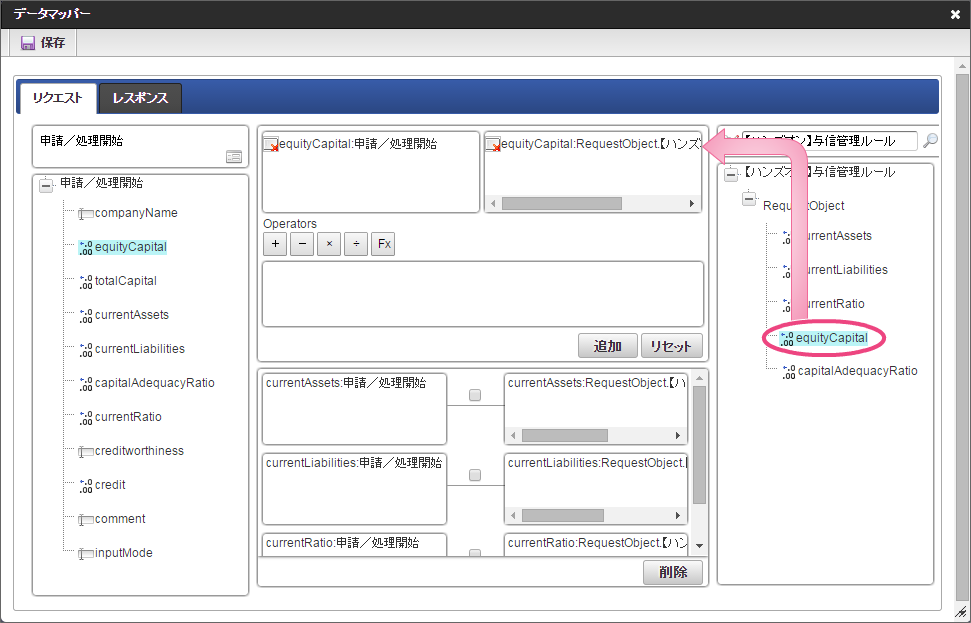The width and height of the screenshot is (971, 623).
Task: Click the creditworthiness text field icon
Action: tap(85, 451)
